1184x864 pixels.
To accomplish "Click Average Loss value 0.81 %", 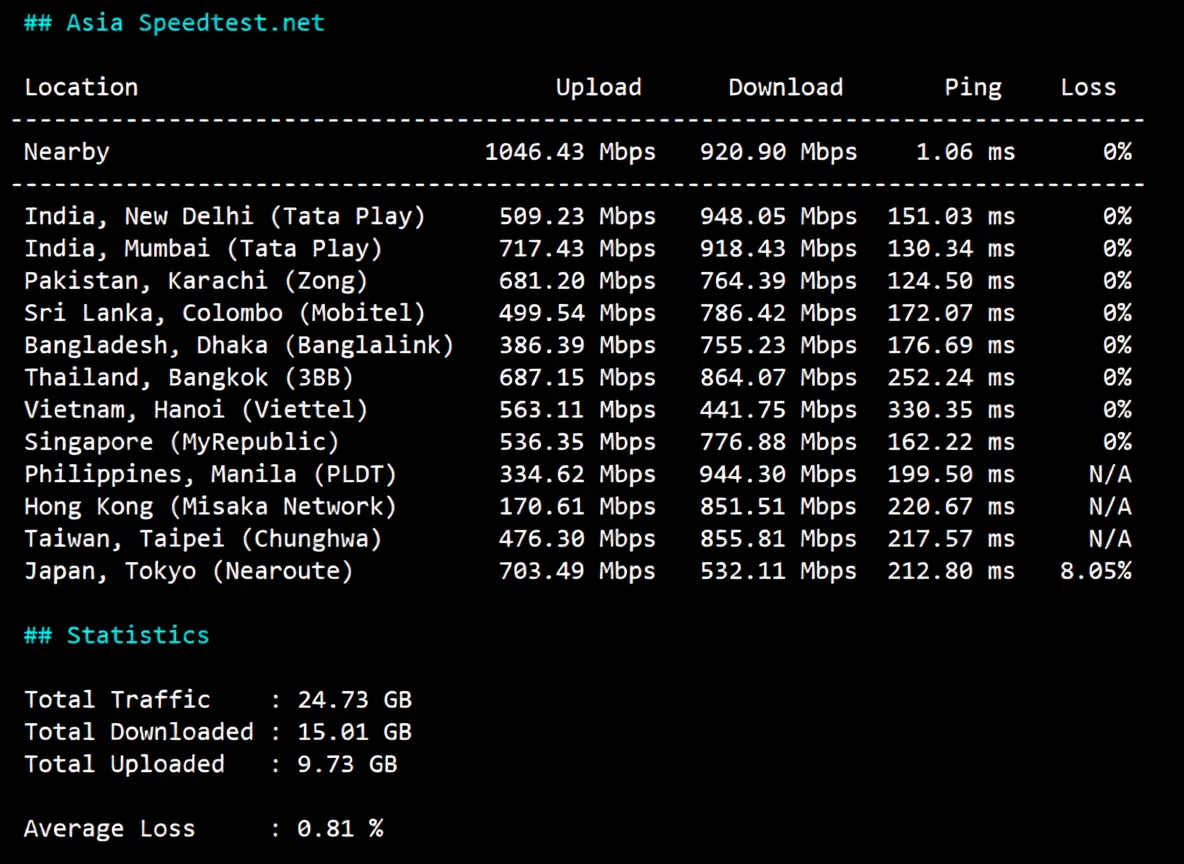I will pyautogui.click(x=340, y=829).
